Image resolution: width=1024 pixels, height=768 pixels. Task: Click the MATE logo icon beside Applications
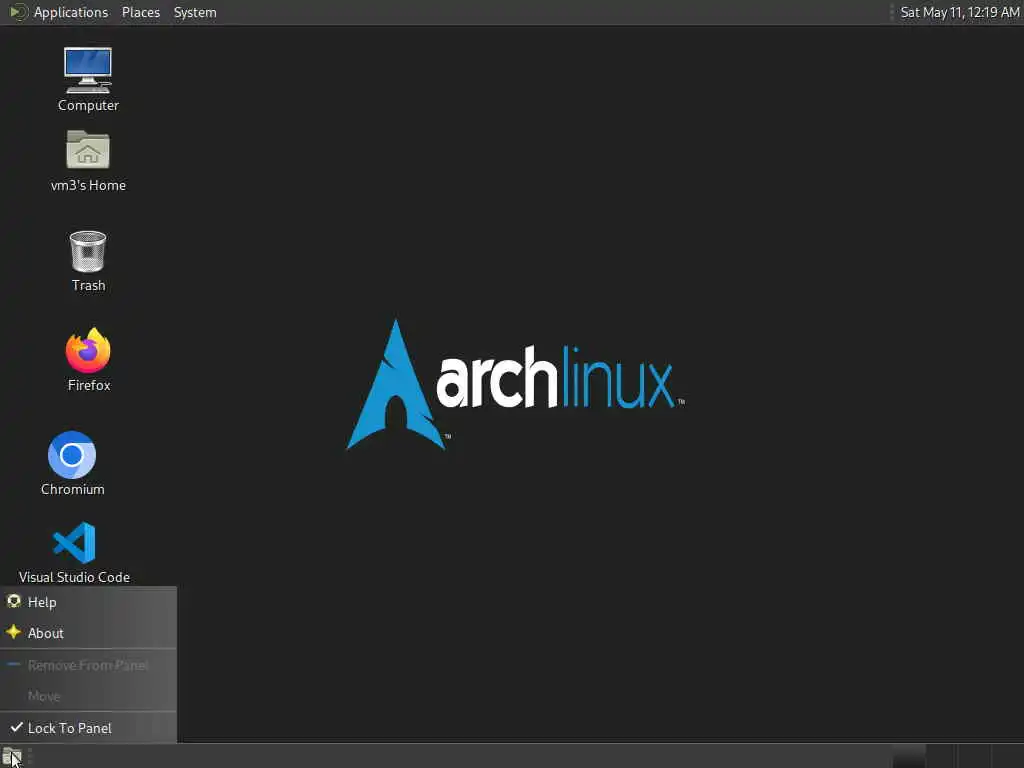click(x=18, y=12)
